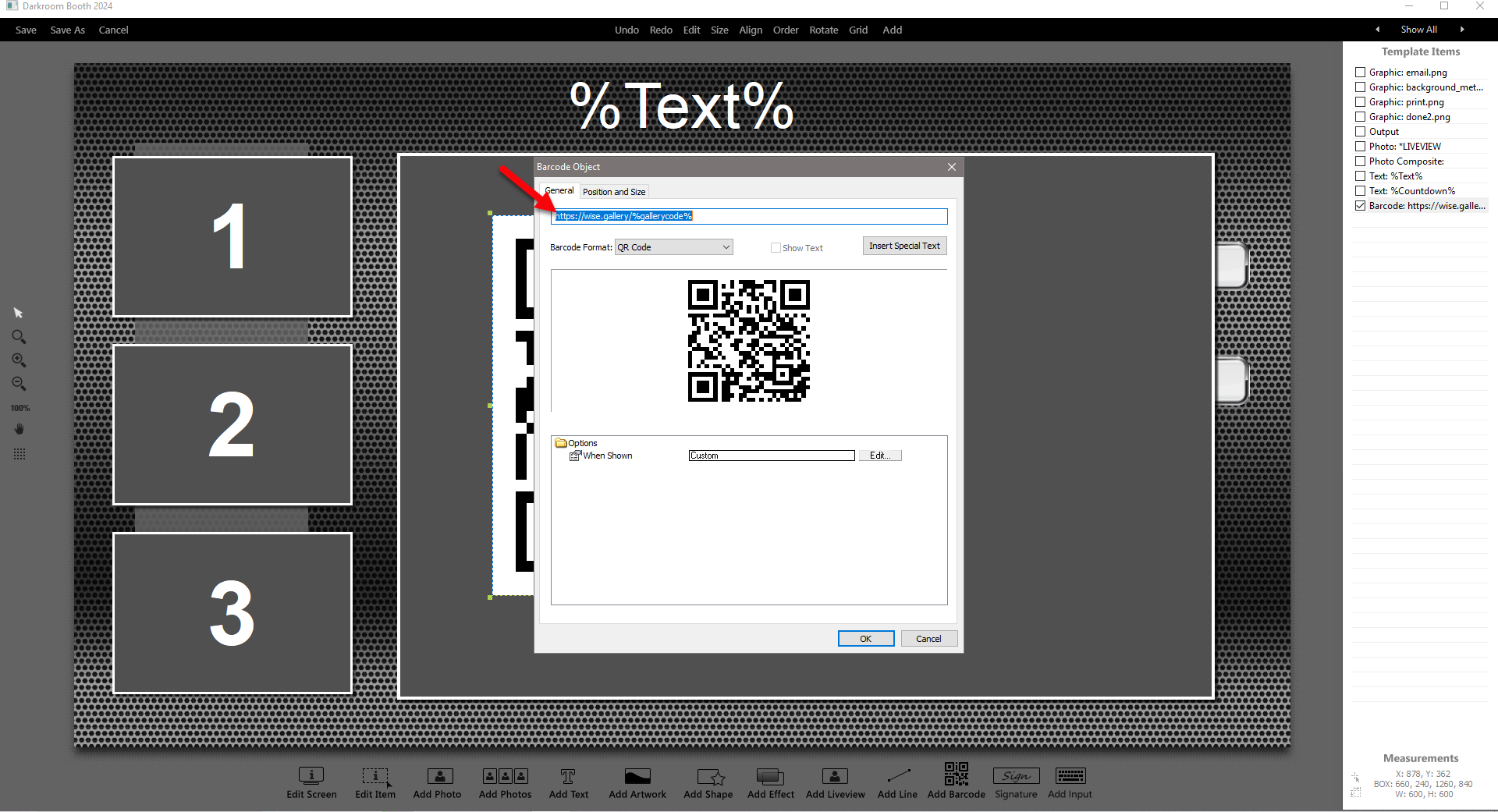
Task: Toggle the dotted grid tool
Action: click(20, 454)
